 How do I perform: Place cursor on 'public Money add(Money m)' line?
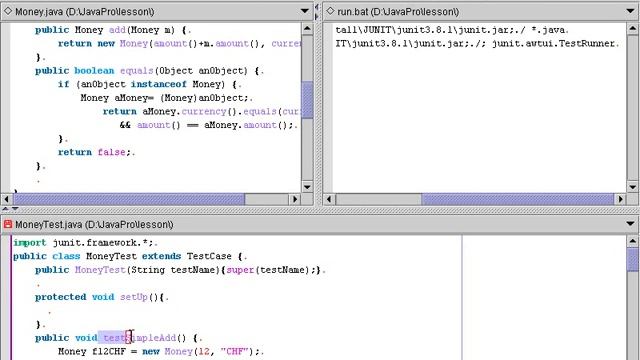pyautogui.click(x=113, y=30)
